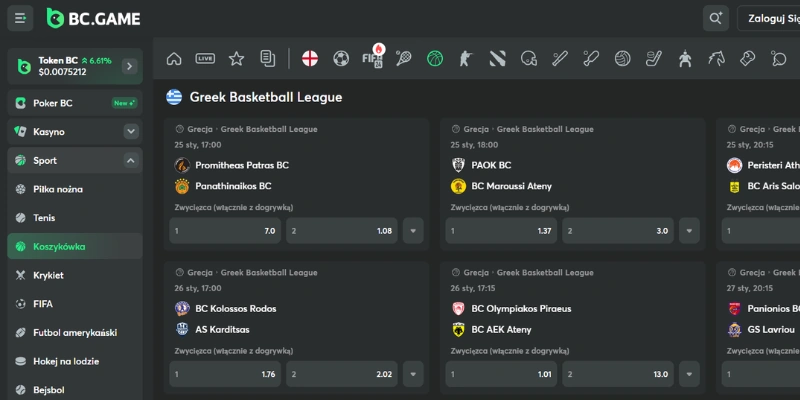Select the American football helmet icon
Image resolution: width=800 pixels, height=400 pixels.
click(x=529, y=59)
